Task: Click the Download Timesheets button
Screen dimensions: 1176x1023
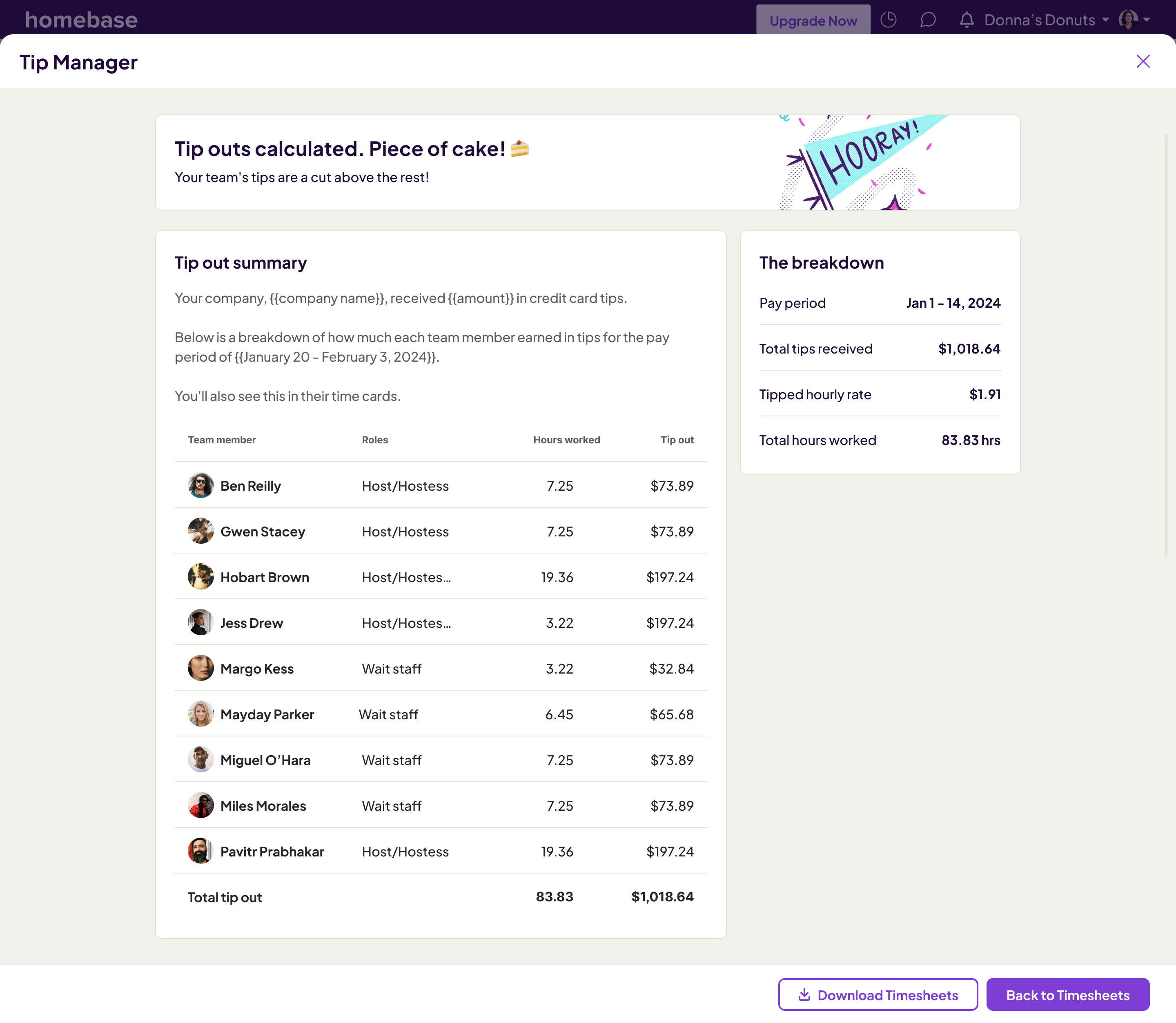Action: (878, 994)
